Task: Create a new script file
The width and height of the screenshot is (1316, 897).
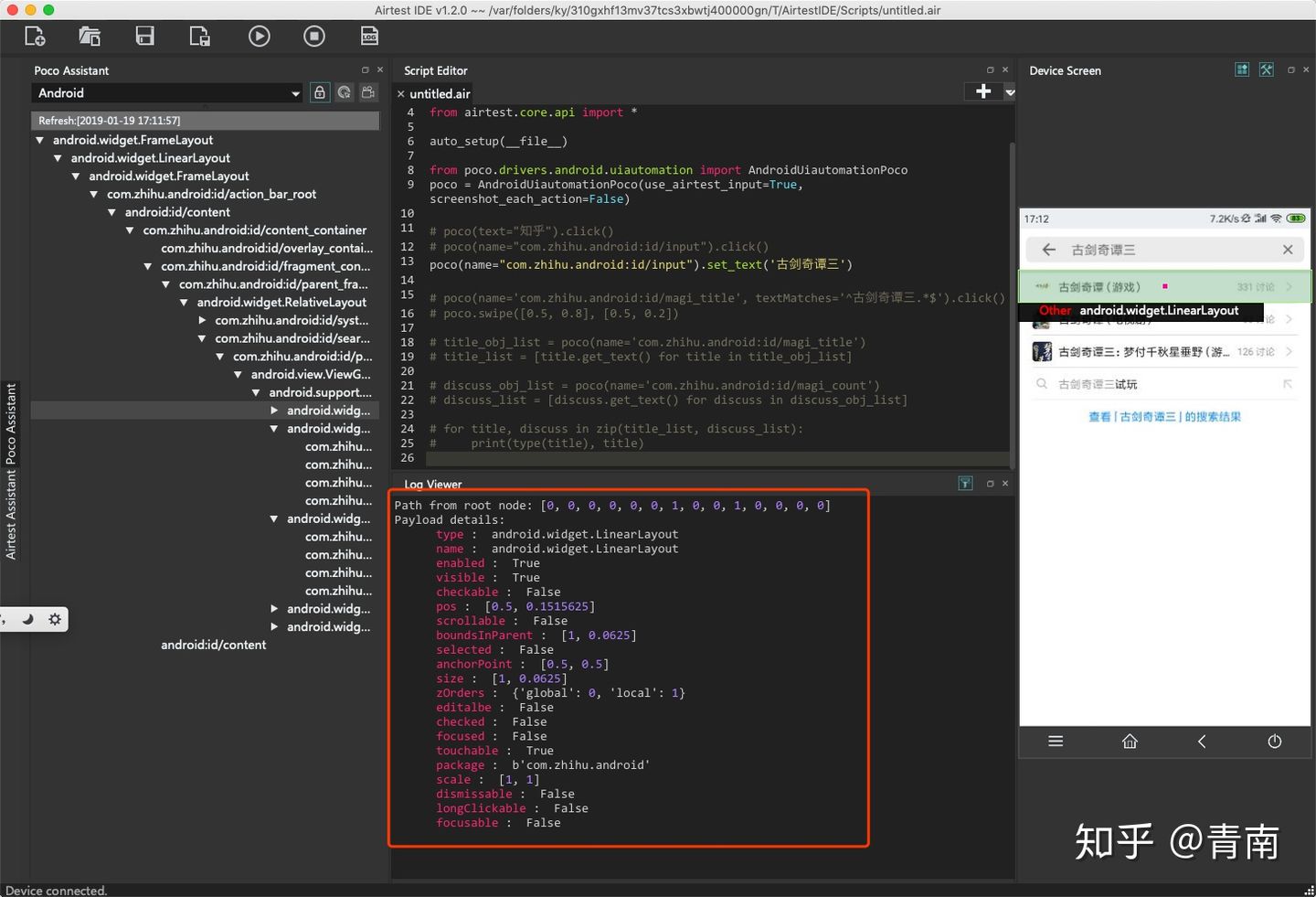Action: [x=35, y=37]
